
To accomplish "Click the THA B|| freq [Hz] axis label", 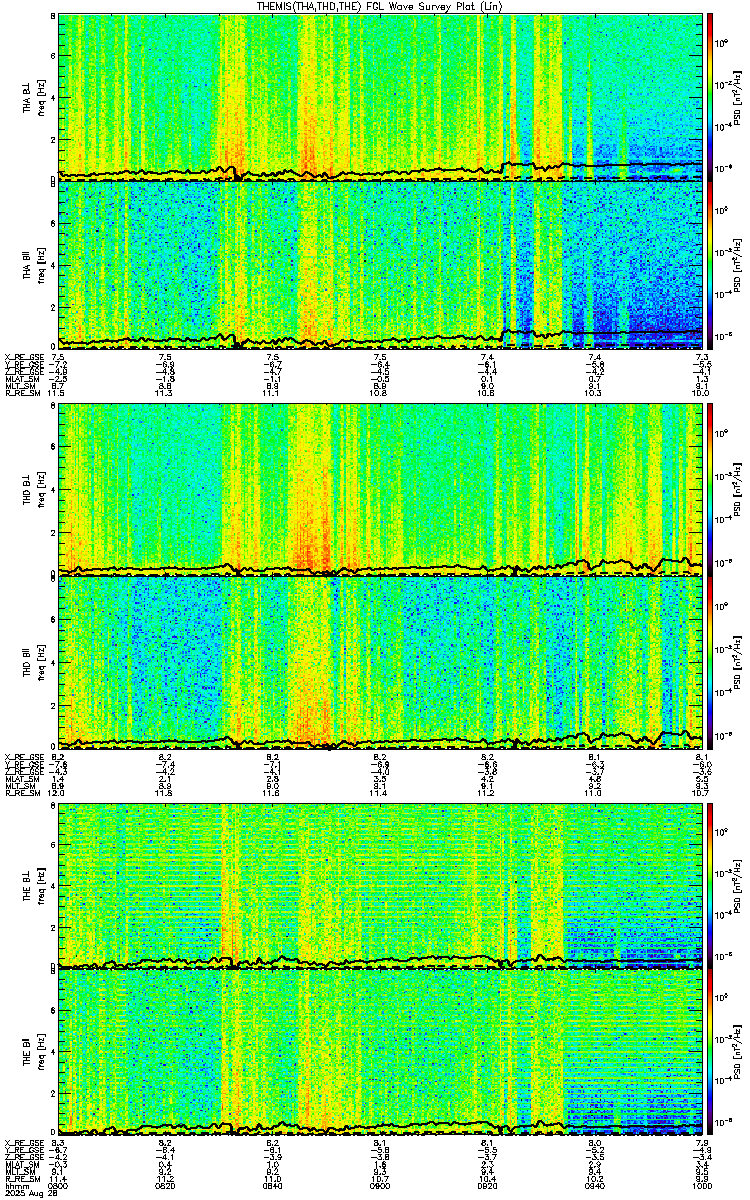I will point(32,264).
